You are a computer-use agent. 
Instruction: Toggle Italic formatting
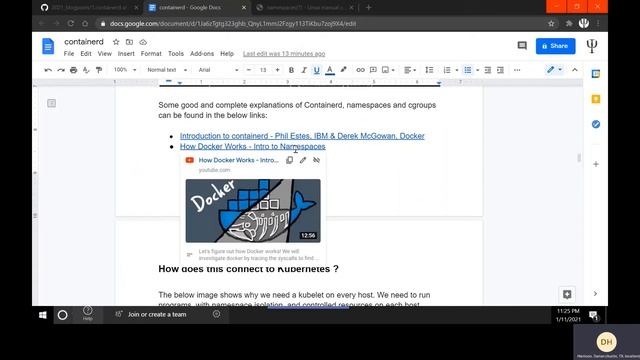coord(304,70)
